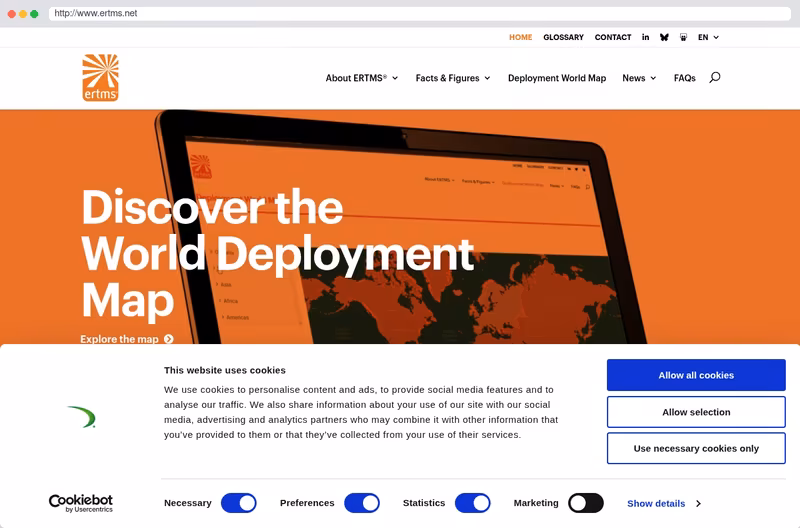800x528 pixels.
Task: Click the green swoosh logo in cookie banner
Action: (x=82, y=416)
